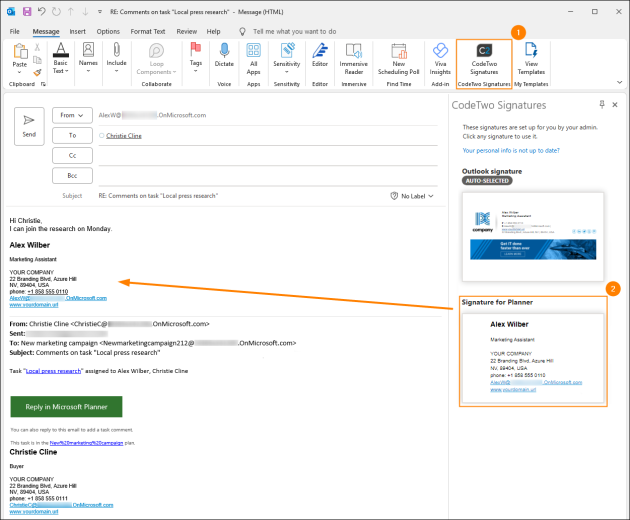
Task: Select the Outlook signature thumbnail
Action: pos(533,237)
